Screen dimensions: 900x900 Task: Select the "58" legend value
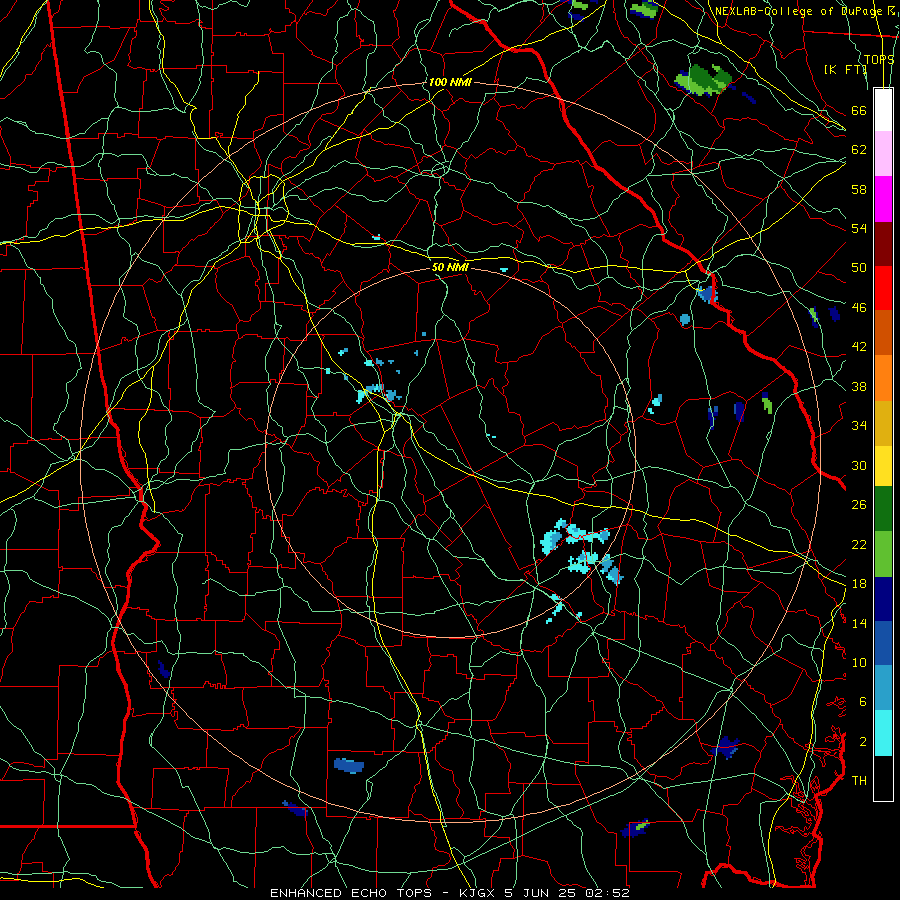[x=859, y=189]
